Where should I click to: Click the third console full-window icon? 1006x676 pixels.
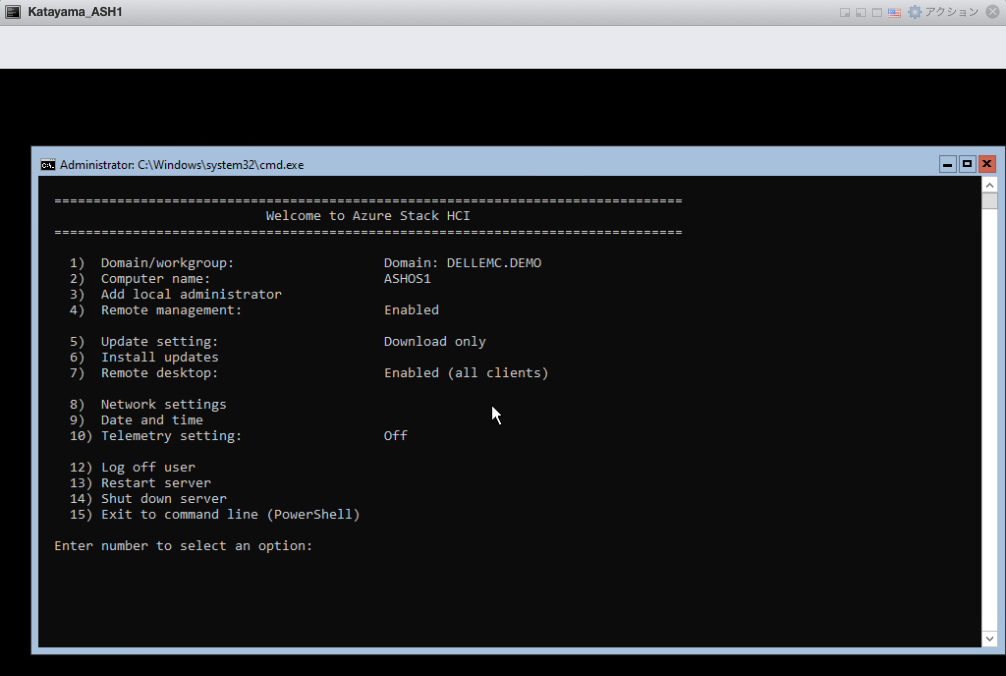tap(876, 12)
